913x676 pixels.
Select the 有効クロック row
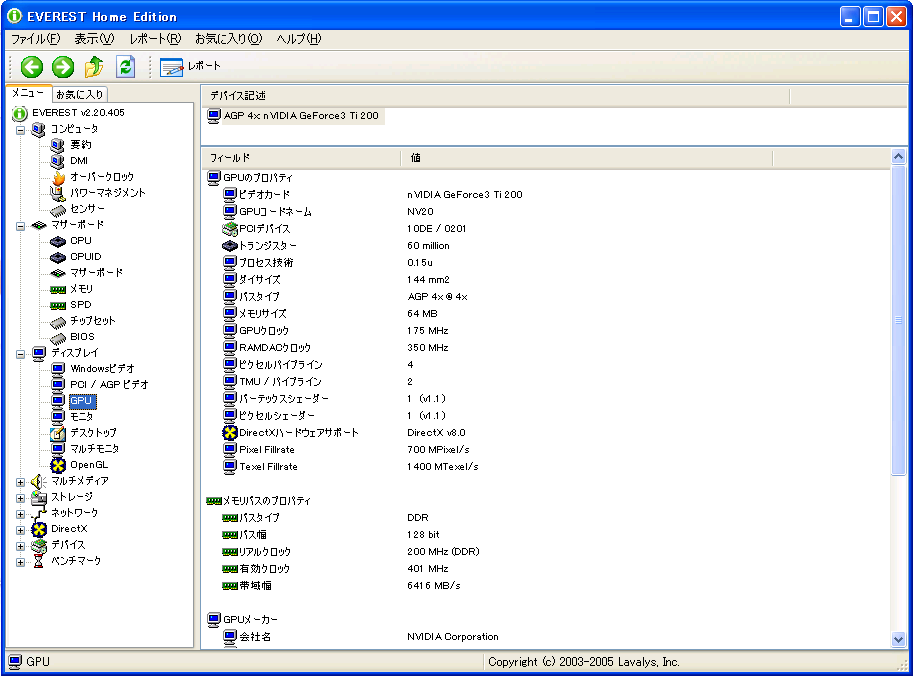(x=545, y=569)
